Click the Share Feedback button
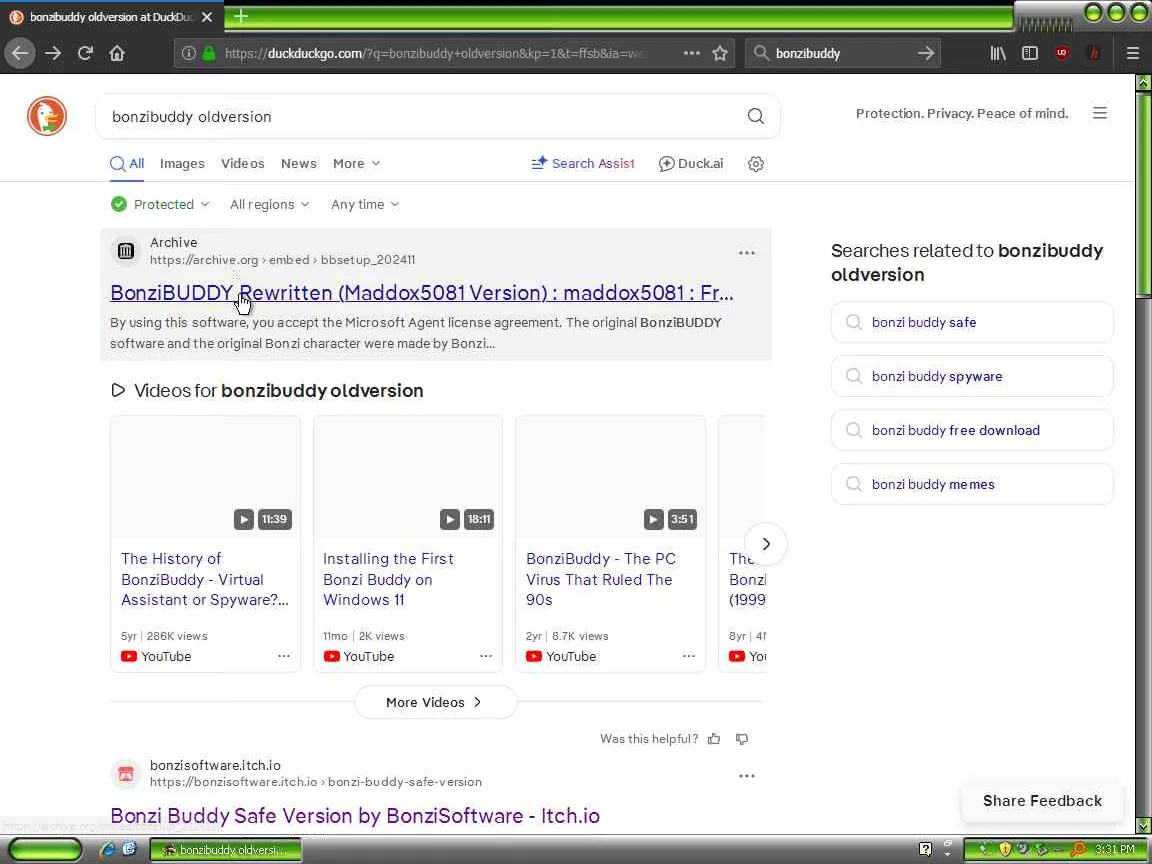Viewport: 1152px width, 864px height. click(x=1043, y=801)
